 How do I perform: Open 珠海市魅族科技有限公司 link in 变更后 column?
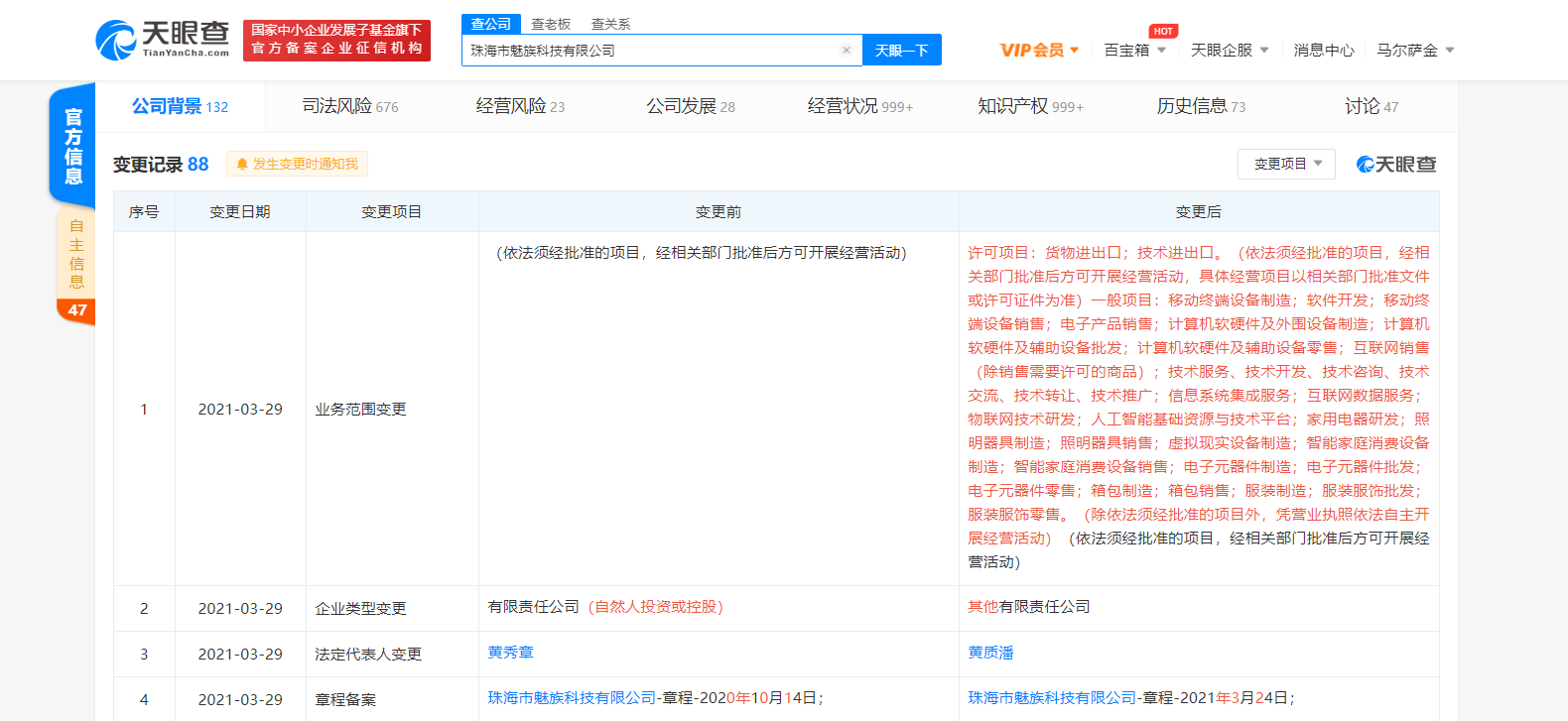(x=1052, y=698)
